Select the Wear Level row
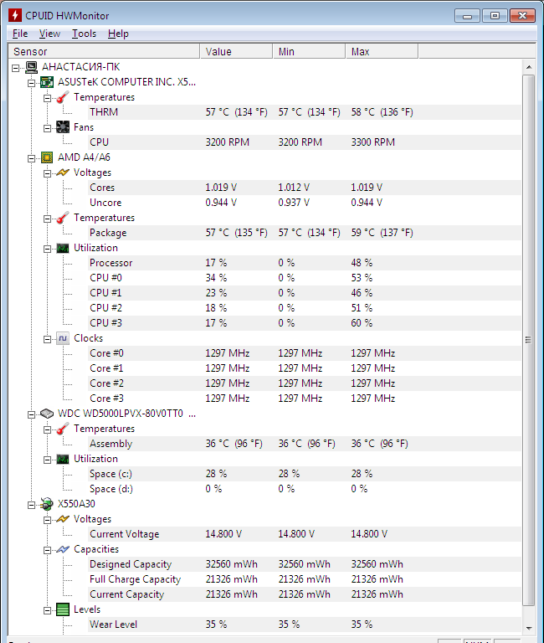This screenshot has width=544, height=643. 305,625
